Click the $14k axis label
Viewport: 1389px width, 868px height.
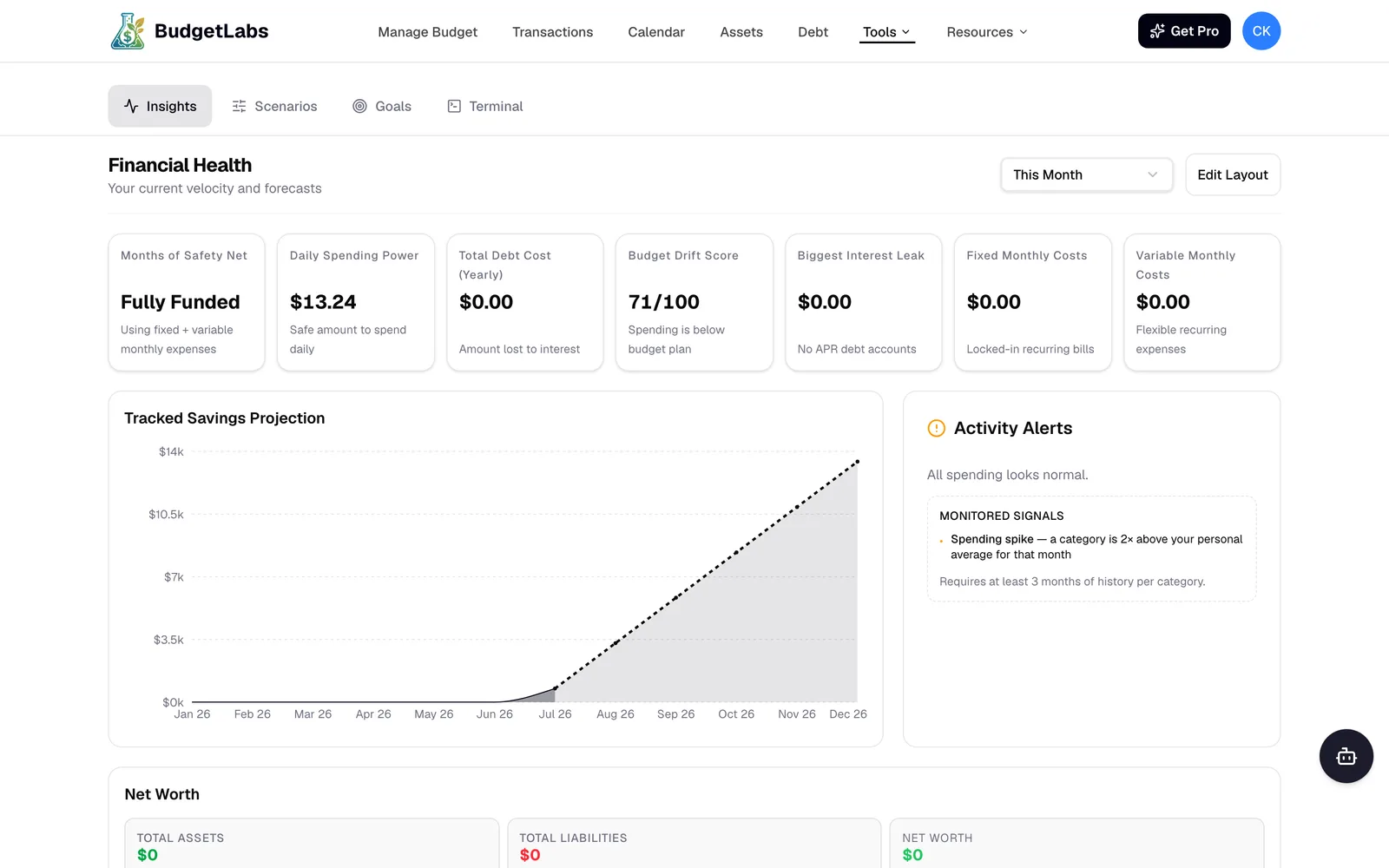[x=171, y=451]
